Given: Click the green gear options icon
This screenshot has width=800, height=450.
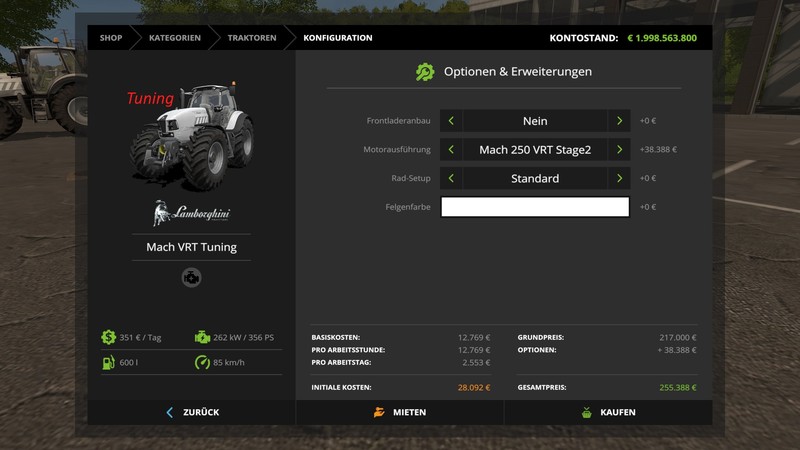Looking at the screenshot, I should 425,72.
